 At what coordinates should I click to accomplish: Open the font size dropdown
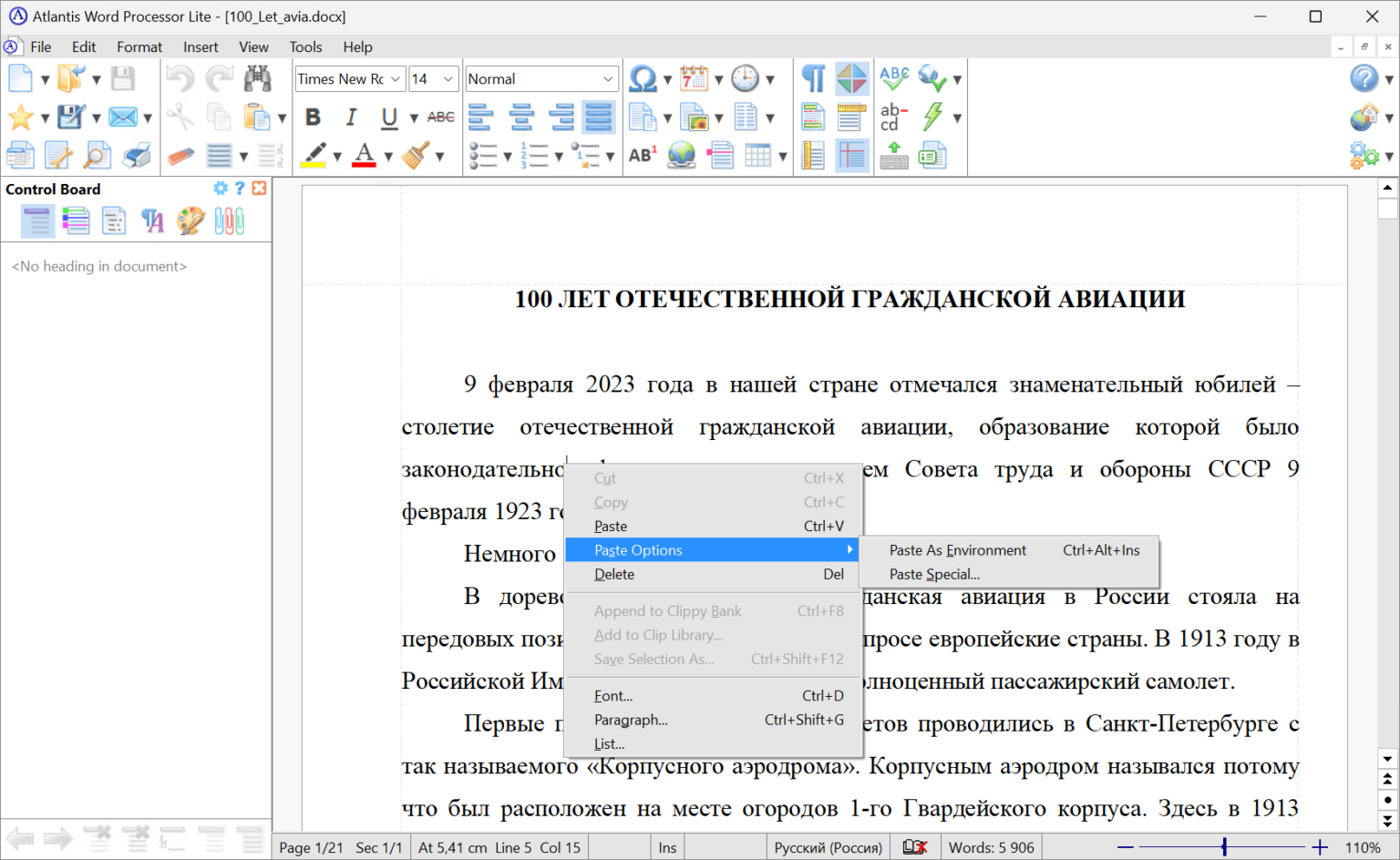click(x=448, y=78)
